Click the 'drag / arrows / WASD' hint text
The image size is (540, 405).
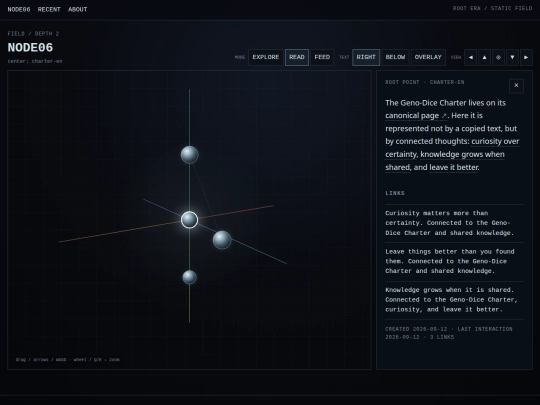pos(68,360)
